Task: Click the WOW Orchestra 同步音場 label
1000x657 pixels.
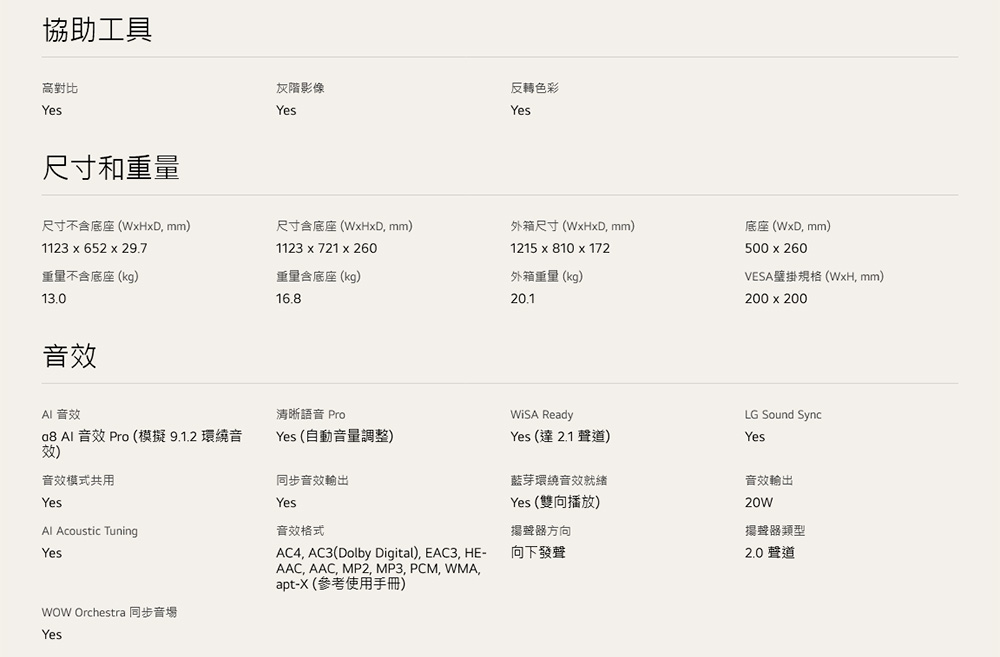Action: (110, 612)
